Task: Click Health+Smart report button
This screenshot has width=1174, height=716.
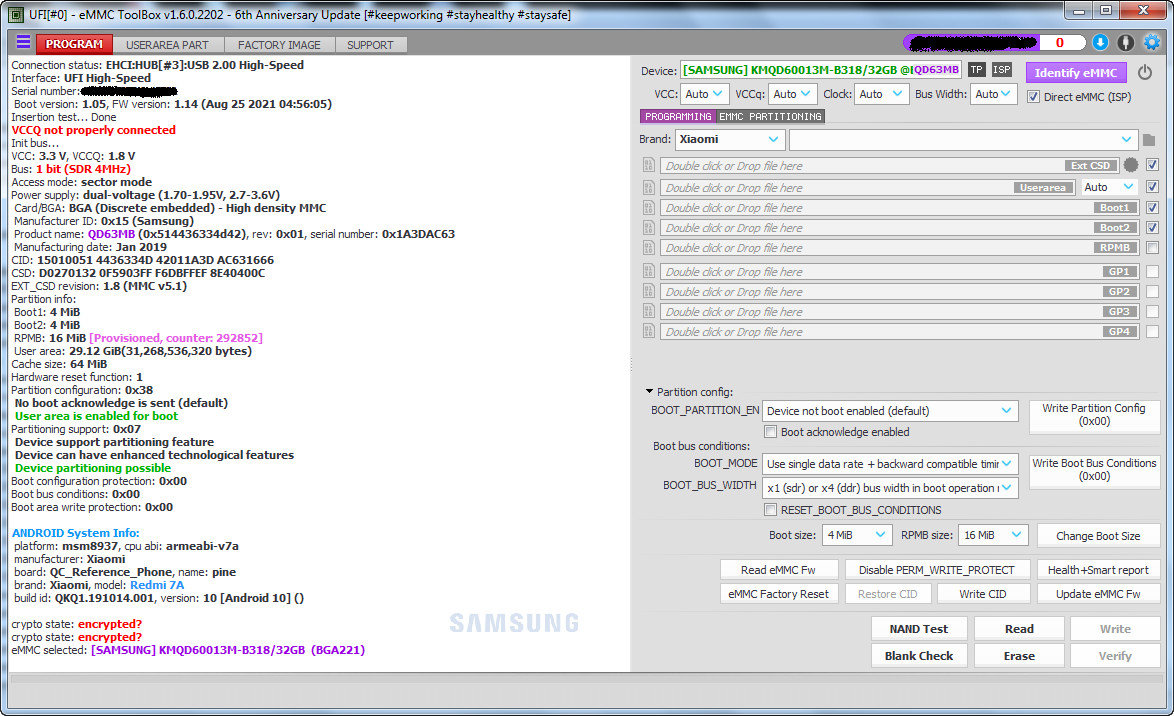Action: coord(1098,570)
